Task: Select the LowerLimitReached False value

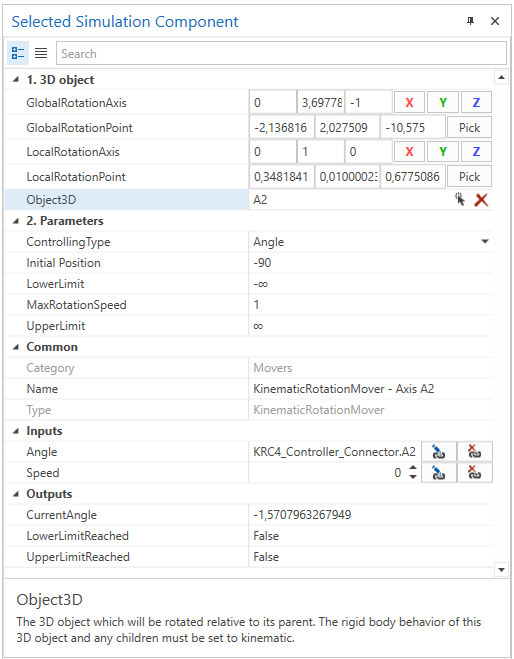Action: pos(266,536)
